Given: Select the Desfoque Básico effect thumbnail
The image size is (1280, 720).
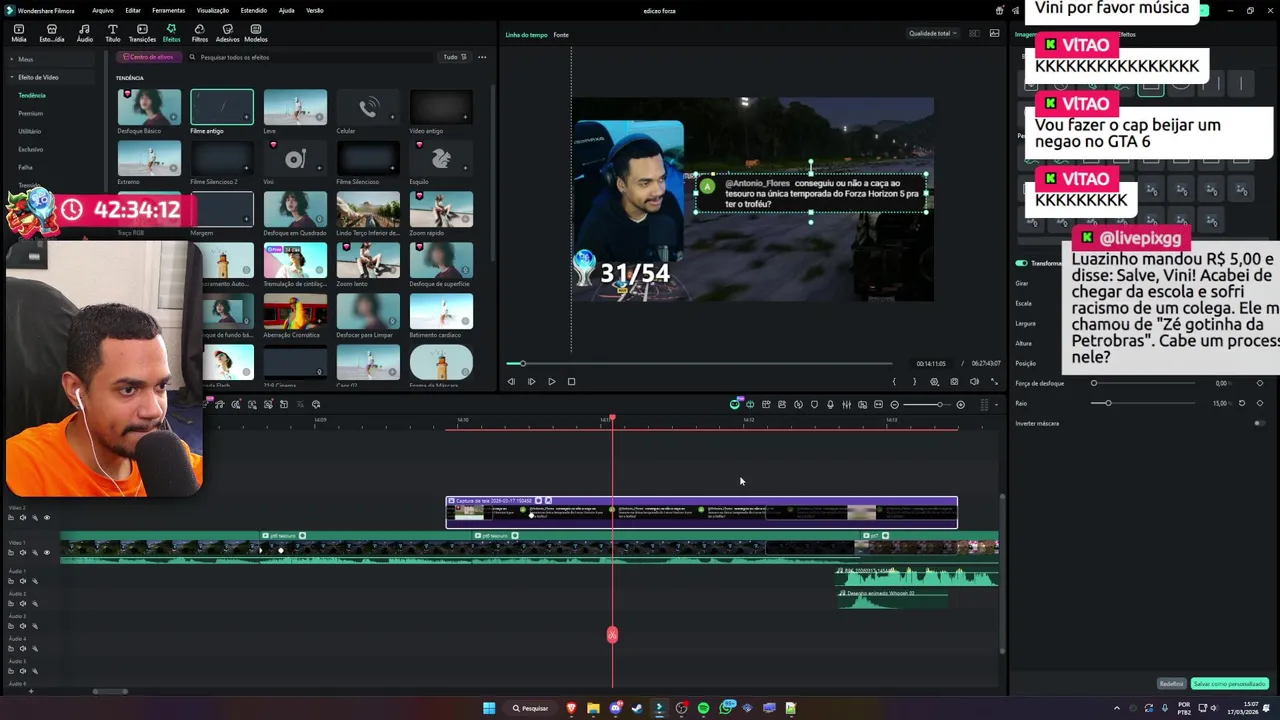Looking at the screenshot, I should click(x=149, y=107).
